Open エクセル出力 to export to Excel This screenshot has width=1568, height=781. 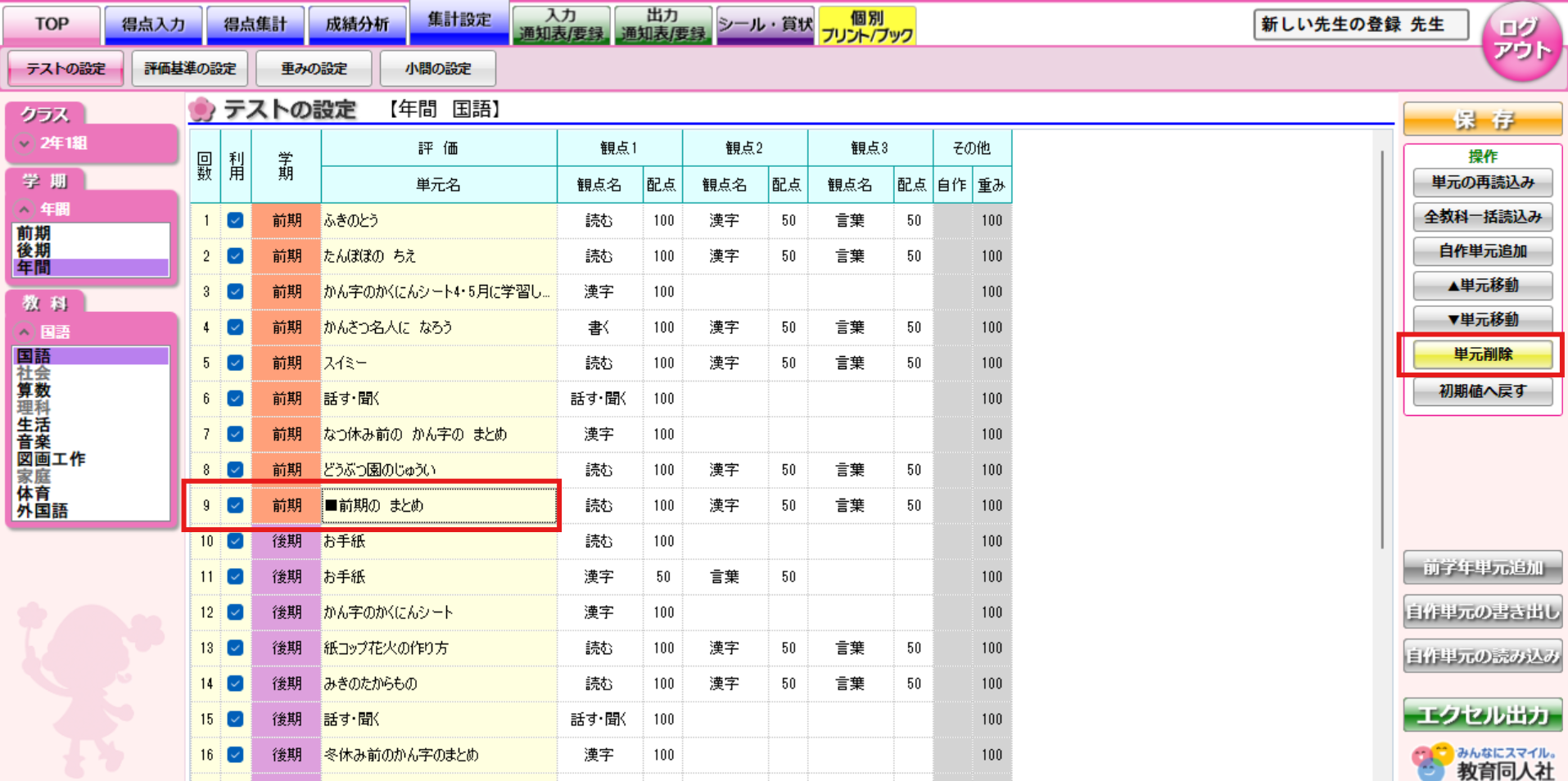1481,715
